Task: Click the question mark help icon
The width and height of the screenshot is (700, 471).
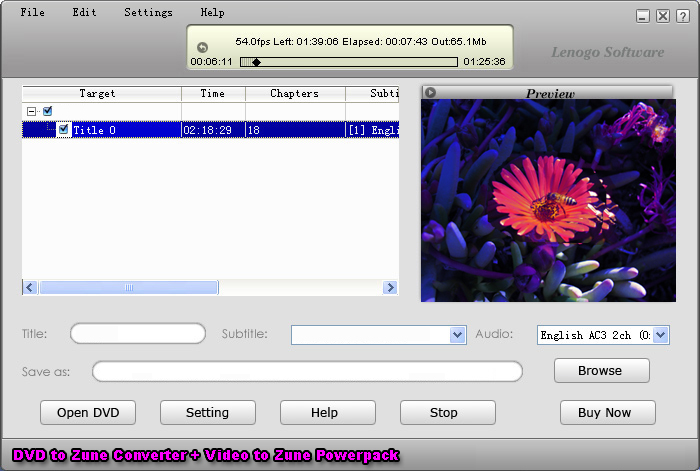Action: pyautogui.click(x=683, y=17)
